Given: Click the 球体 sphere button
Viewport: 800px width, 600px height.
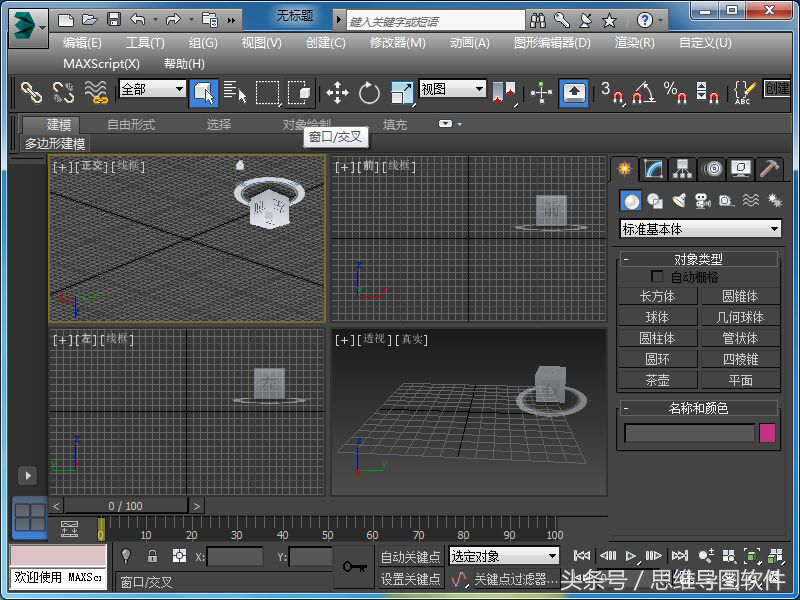Looking at the screenshot, I should pos(657,317).
